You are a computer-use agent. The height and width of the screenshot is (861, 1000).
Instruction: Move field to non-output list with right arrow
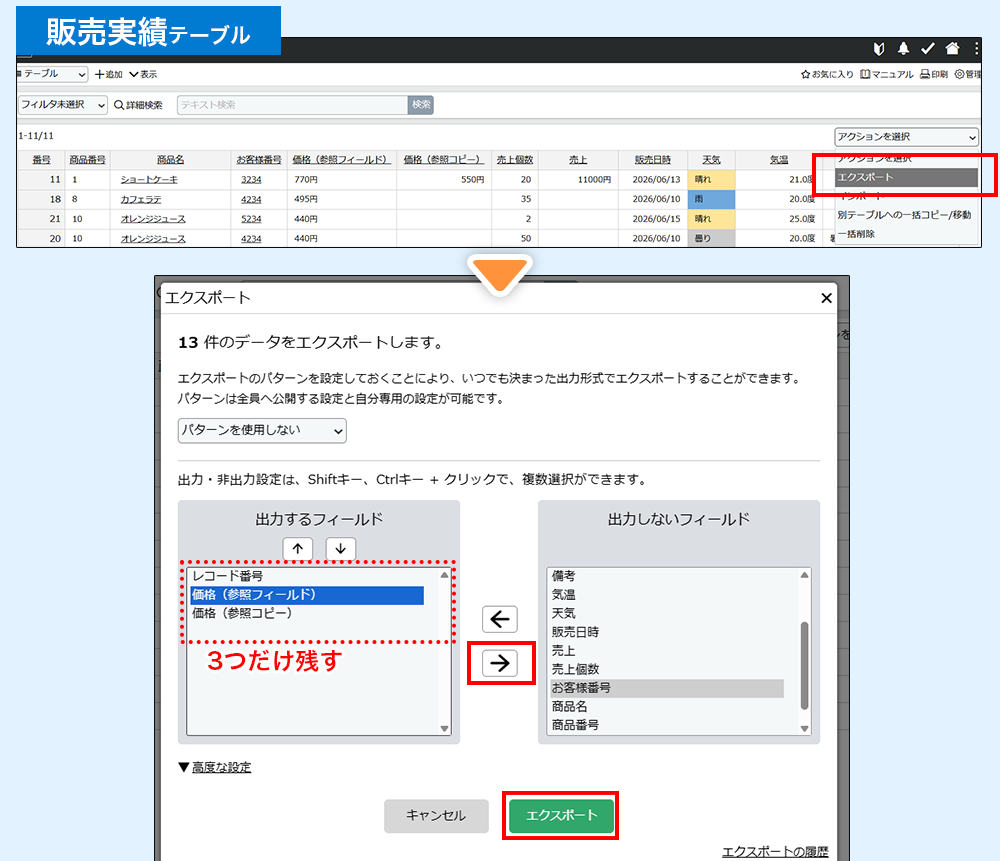[500, 663]
